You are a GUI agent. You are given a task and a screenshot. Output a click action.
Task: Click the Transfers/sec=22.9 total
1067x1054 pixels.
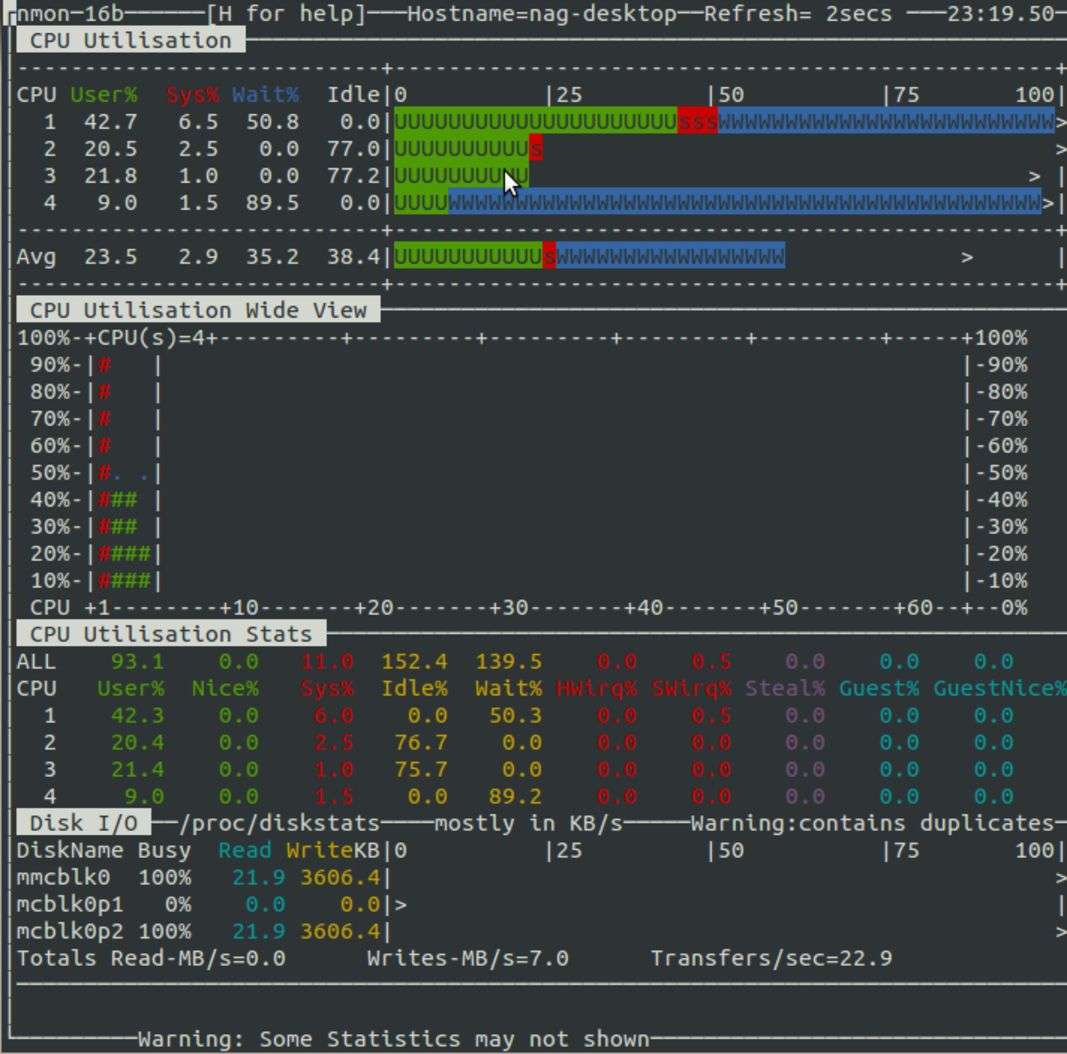point(771,958)
